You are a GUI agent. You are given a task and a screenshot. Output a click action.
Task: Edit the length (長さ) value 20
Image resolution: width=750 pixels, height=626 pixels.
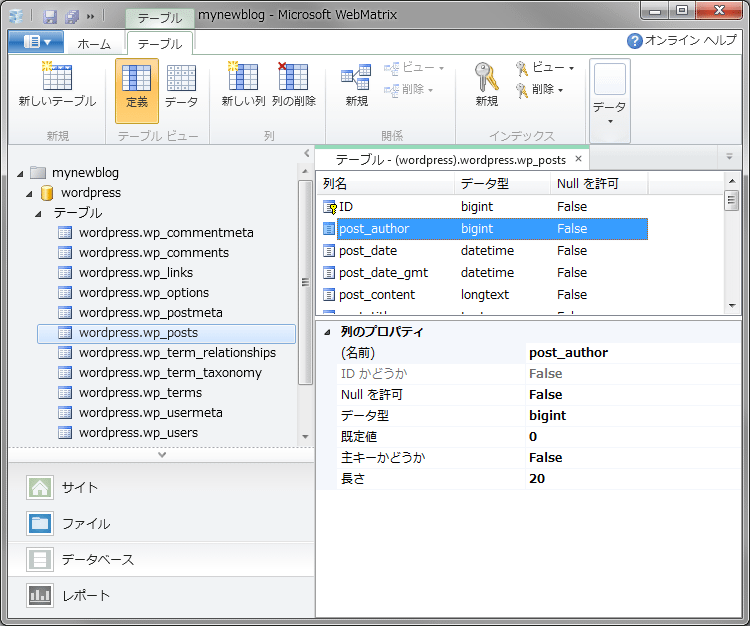coord(633,479)
